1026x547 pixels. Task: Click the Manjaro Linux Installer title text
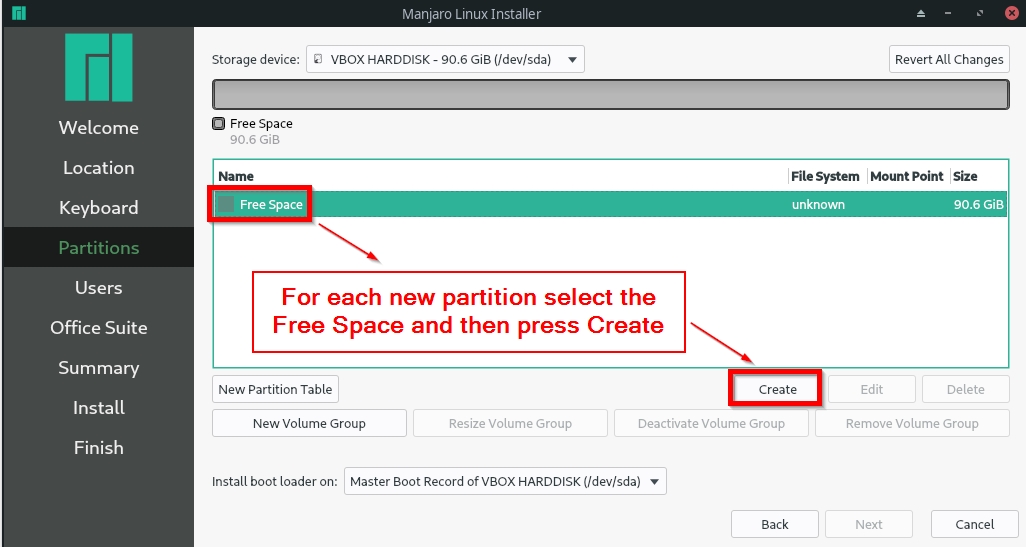click(x=472, y=14)
